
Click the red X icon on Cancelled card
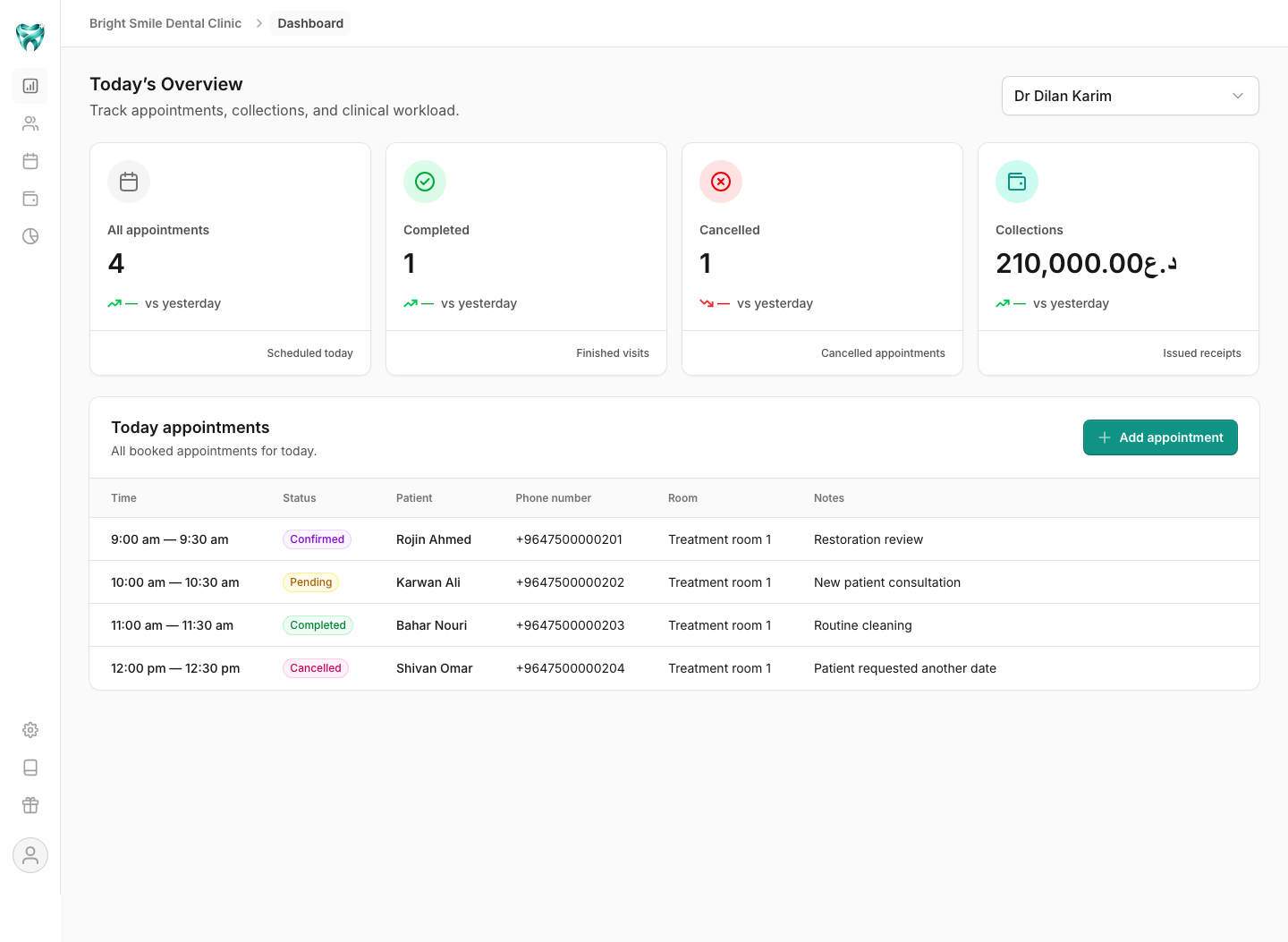click(721, 182)
